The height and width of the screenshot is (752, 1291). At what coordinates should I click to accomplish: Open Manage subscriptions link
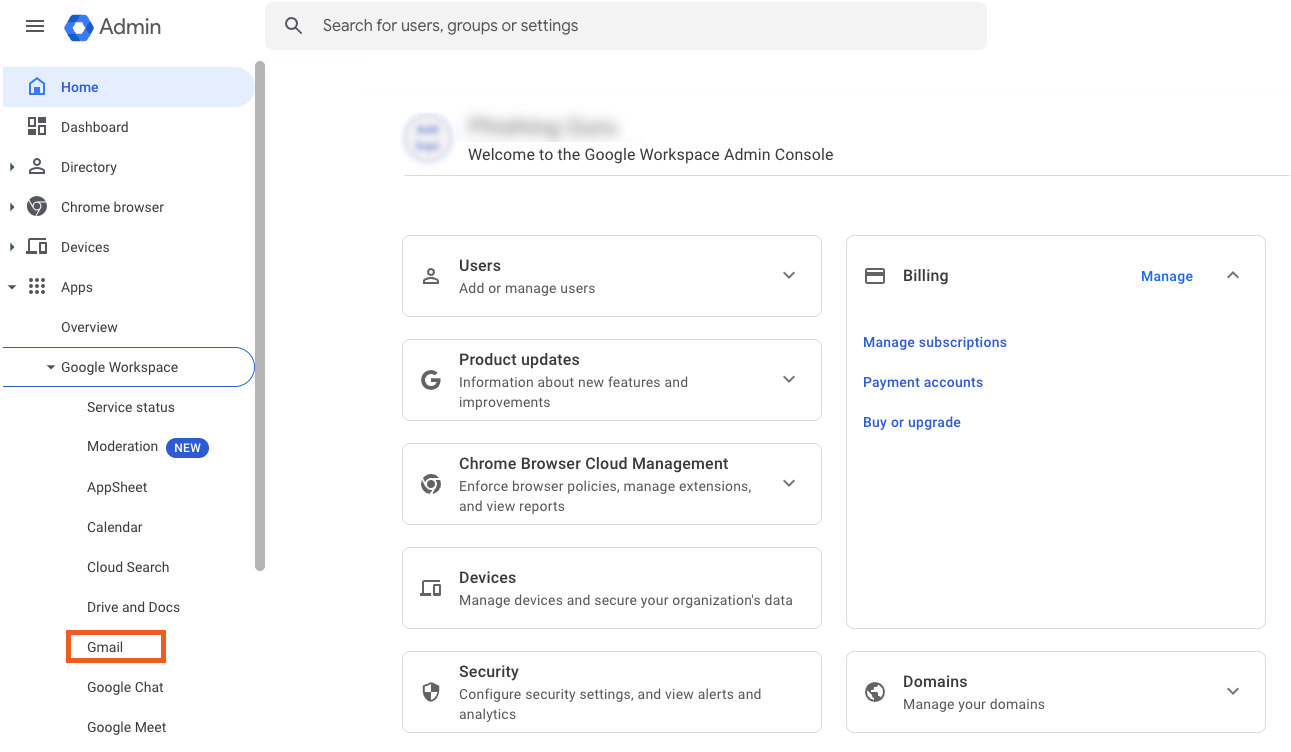pos(935,342)
